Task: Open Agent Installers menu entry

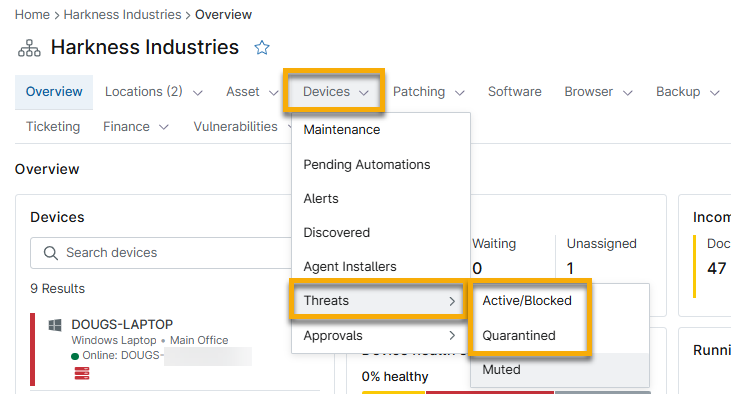Action: (380, 267)
